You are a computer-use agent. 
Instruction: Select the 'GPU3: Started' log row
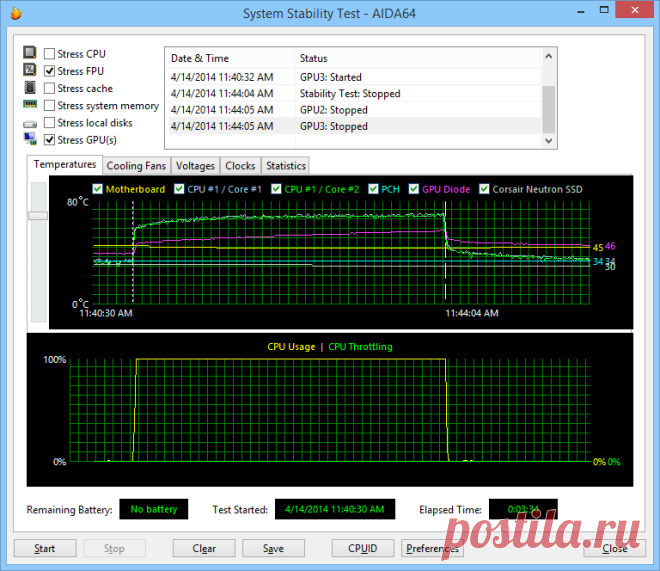click(354, 77)
